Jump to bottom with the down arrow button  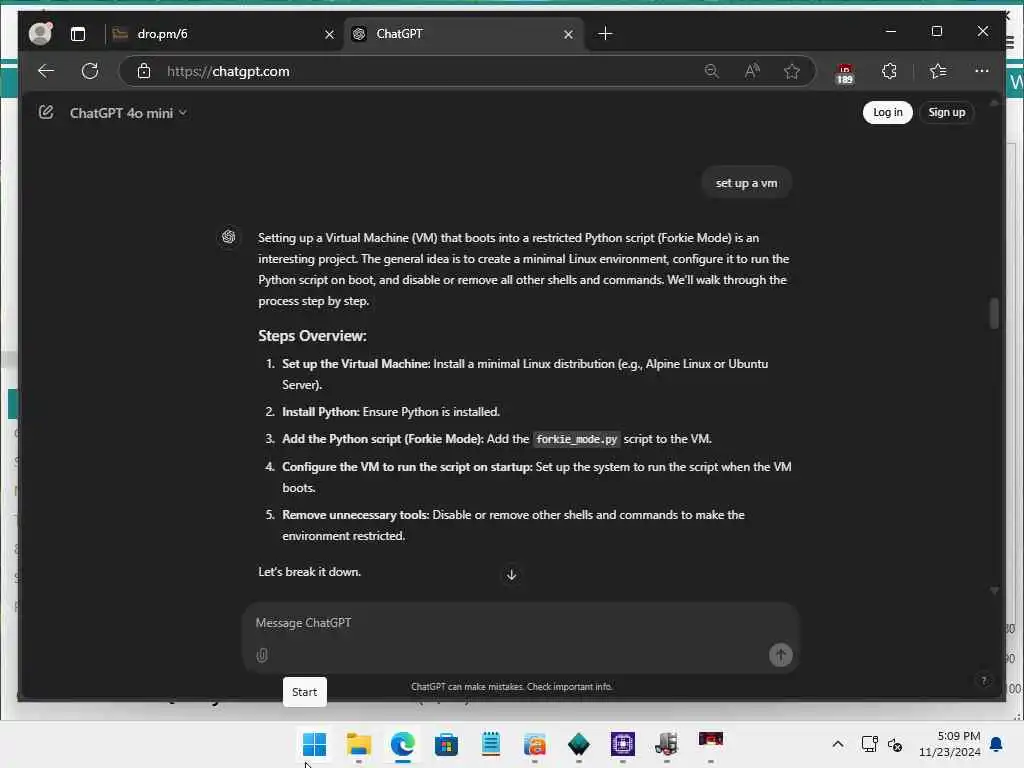[x=511, y=575]
